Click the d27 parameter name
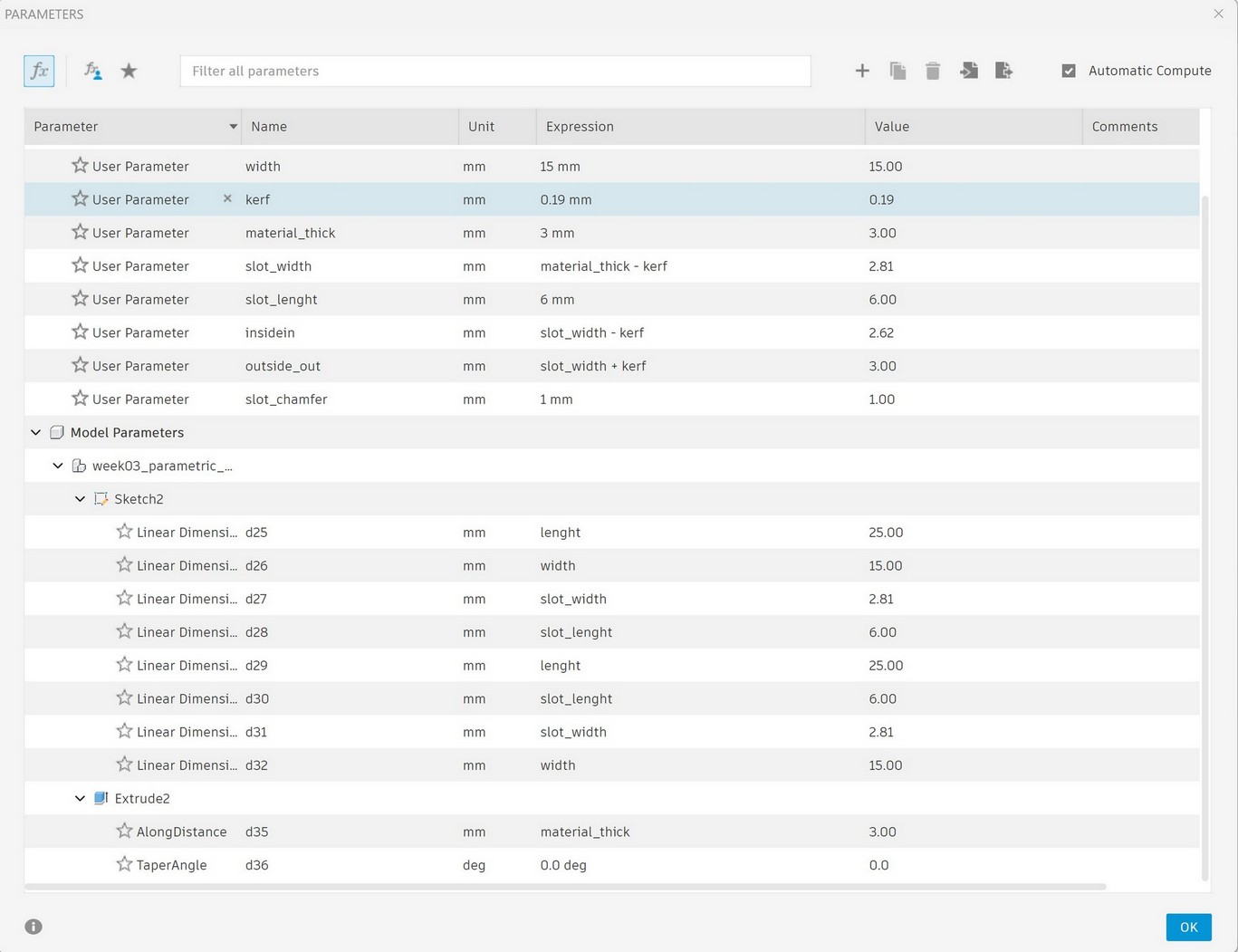1238x952 pixels. [256, 599]
